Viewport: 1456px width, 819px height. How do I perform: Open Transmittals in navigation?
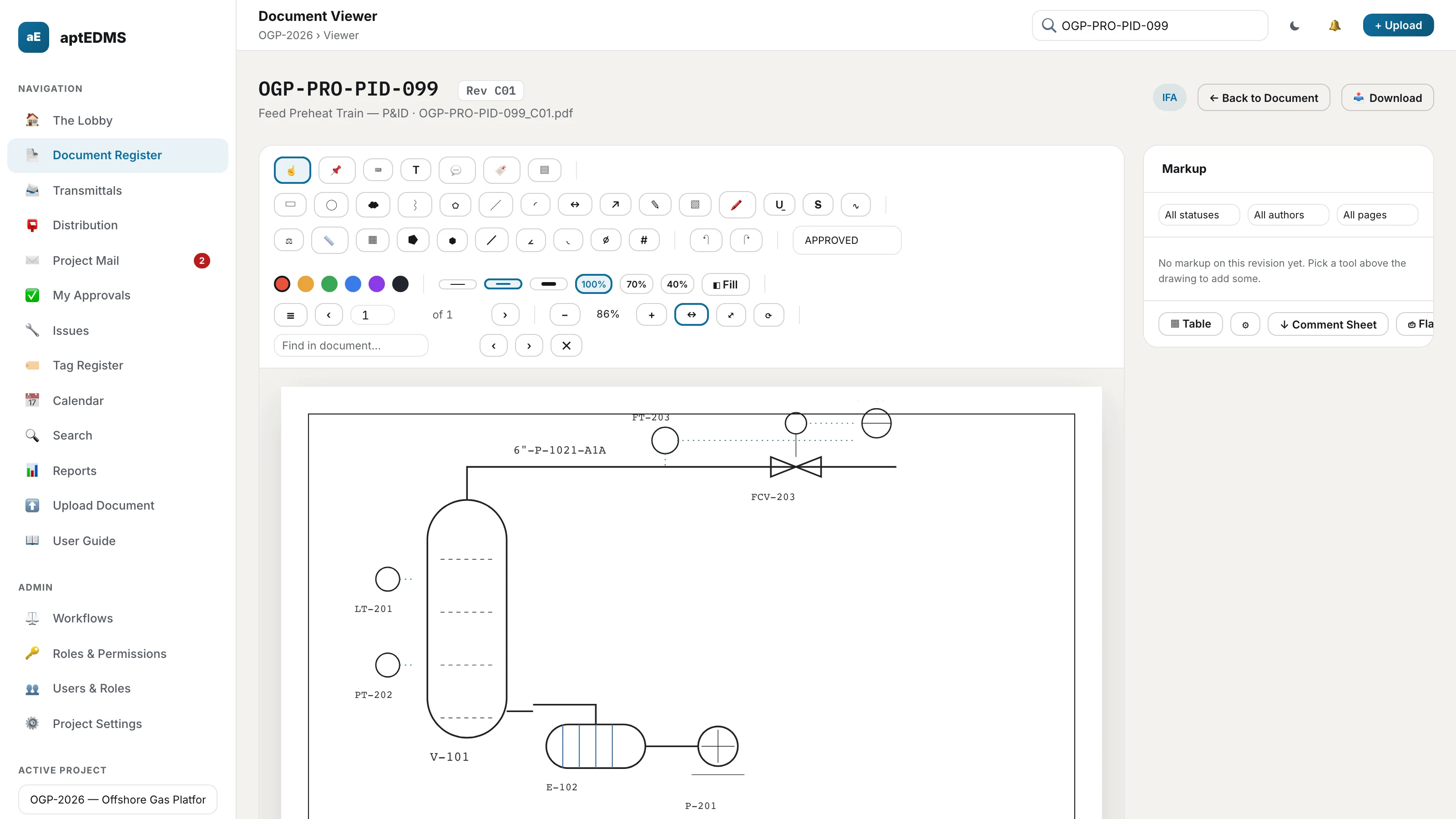click(x=117, y=191)
